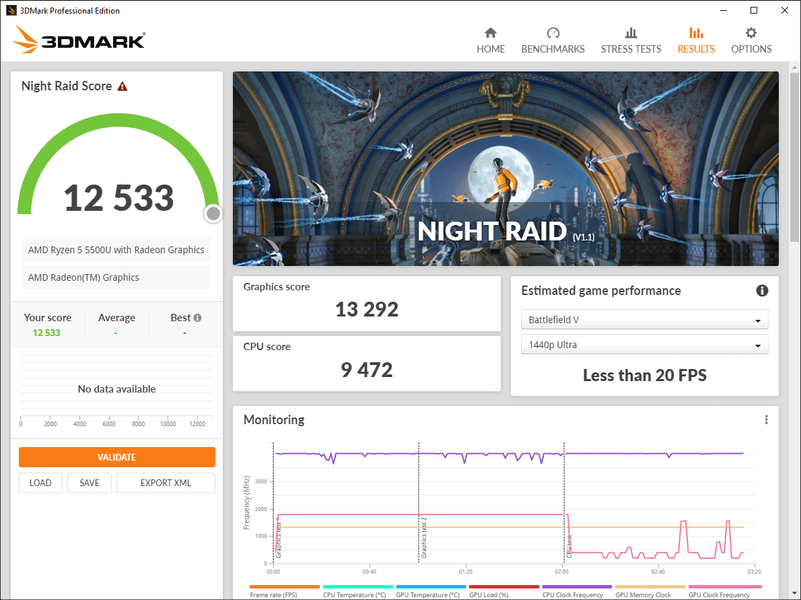Screen dimensions: 801x600
Task: Click the Estimated game performance info icon
Action: (762, 291)
